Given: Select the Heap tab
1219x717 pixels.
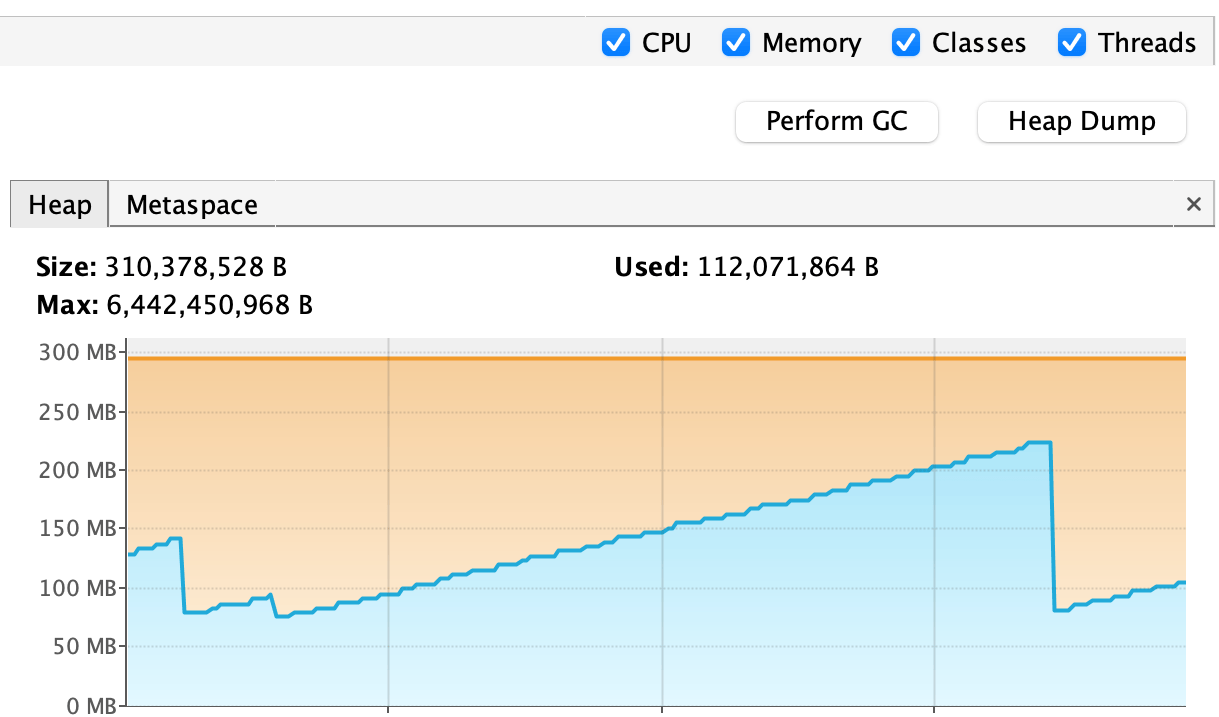Looking at the screenshot, I should 60,205.
